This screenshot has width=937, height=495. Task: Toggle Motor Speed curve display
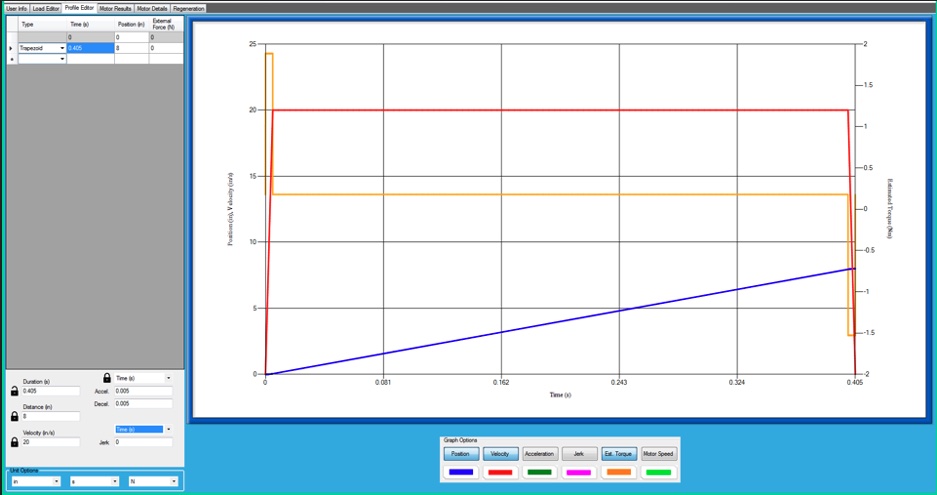659,454
